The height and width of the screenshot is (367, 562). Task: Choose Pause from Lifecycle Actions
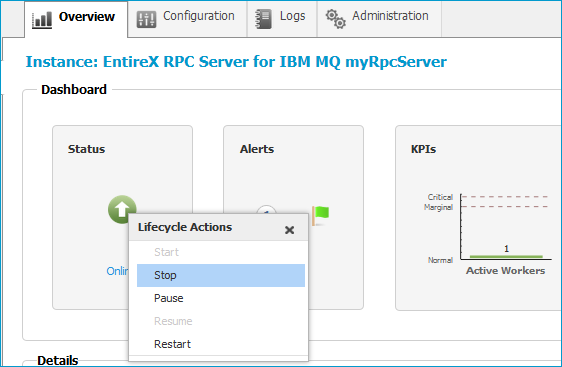(221, 298)
